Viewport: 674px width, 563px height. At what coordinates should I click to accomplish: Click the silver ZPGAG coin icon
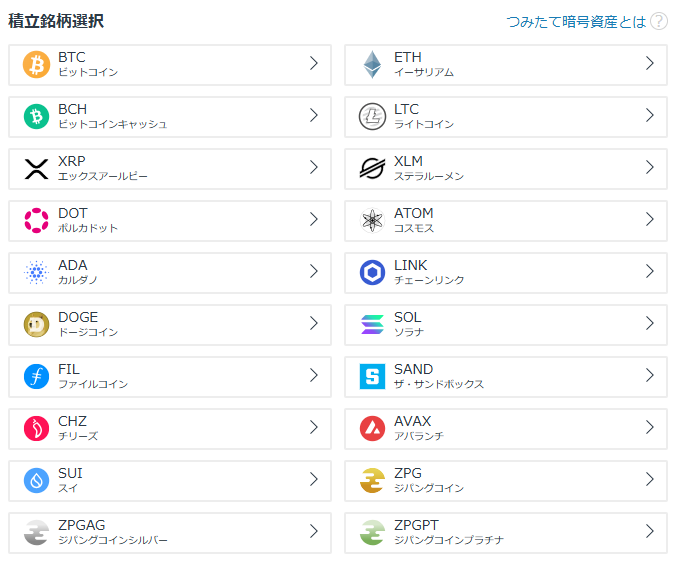37,532
